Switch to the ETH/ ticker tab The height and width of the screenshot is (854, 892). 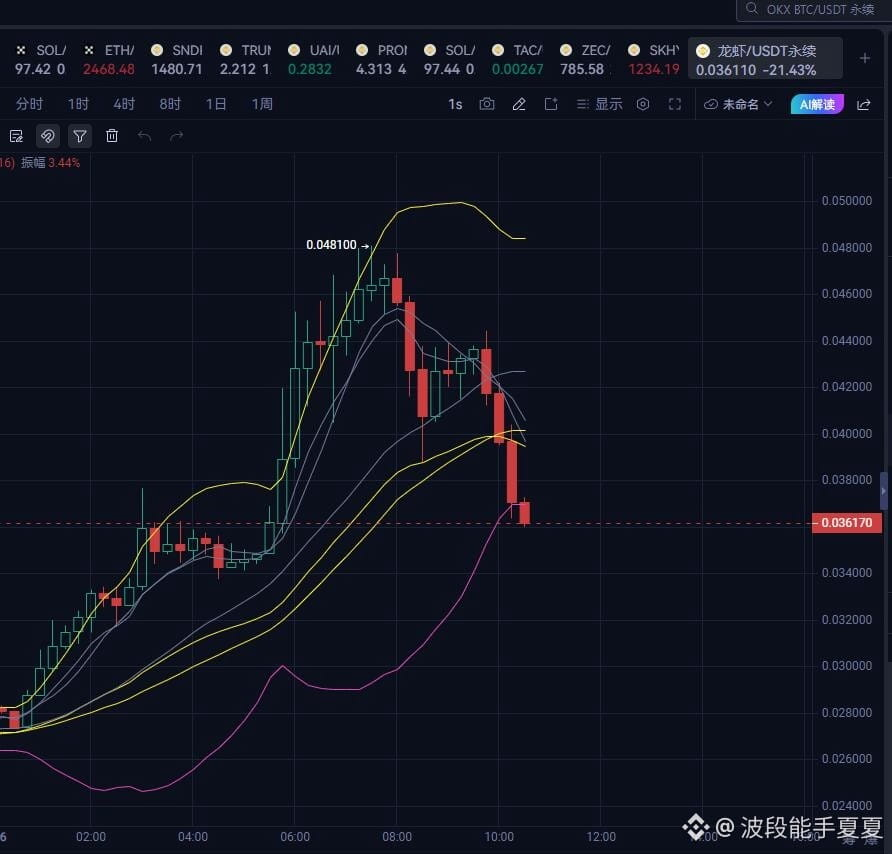coord(109,60)
